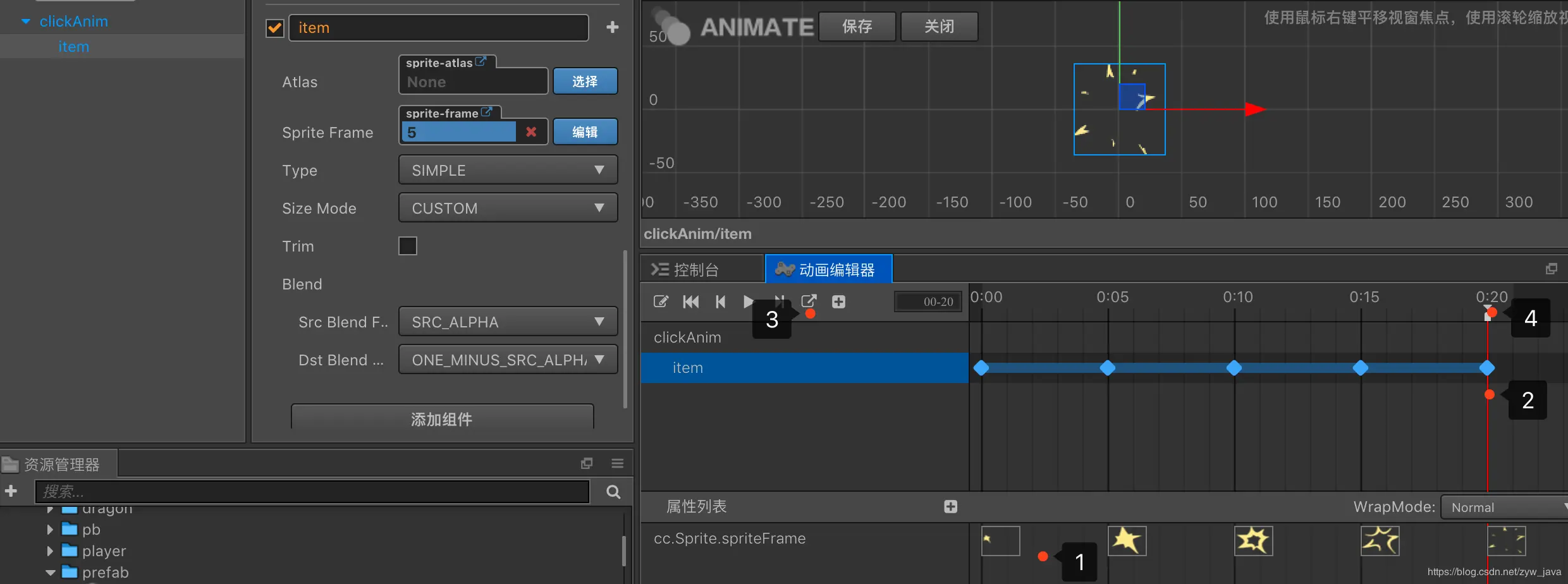Select the item node in the hierarchy tree
Viewport: 1568px width, 584px height.
(74, 47)
